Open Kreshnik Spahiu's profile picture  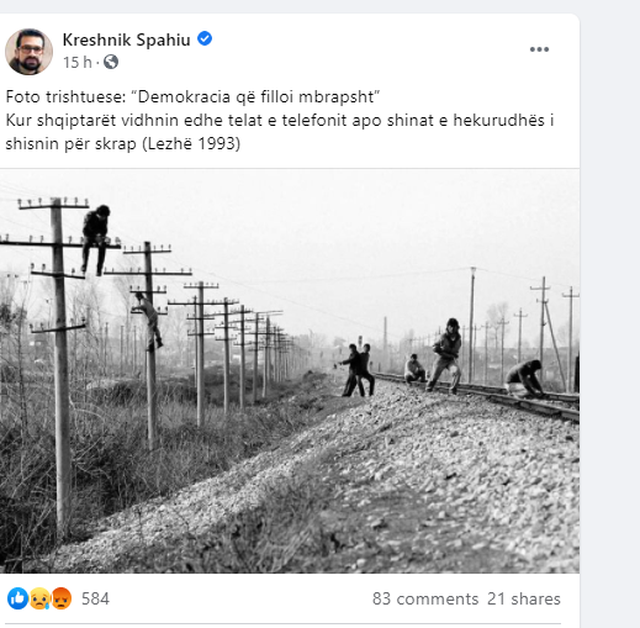click(x=29, y=52)
